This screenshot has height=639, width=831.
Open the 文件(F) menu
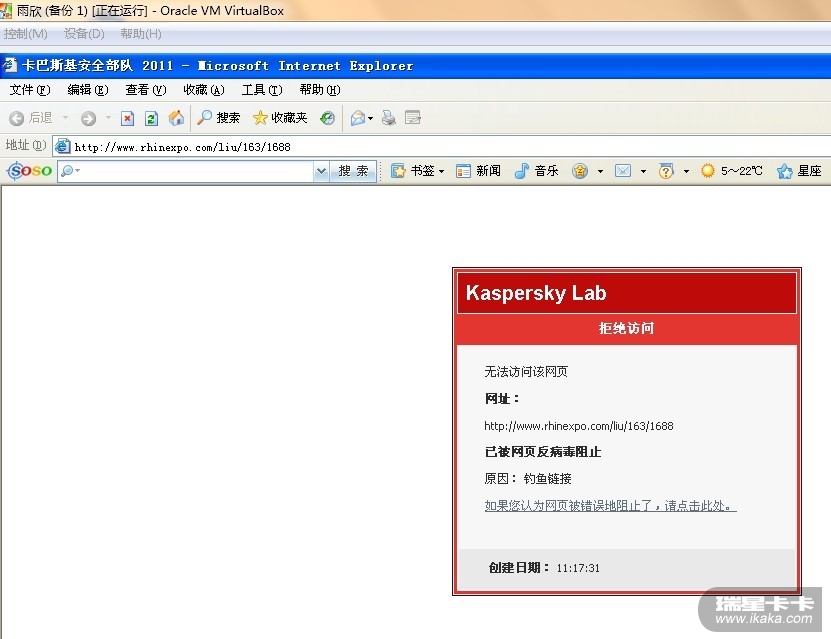30,90
